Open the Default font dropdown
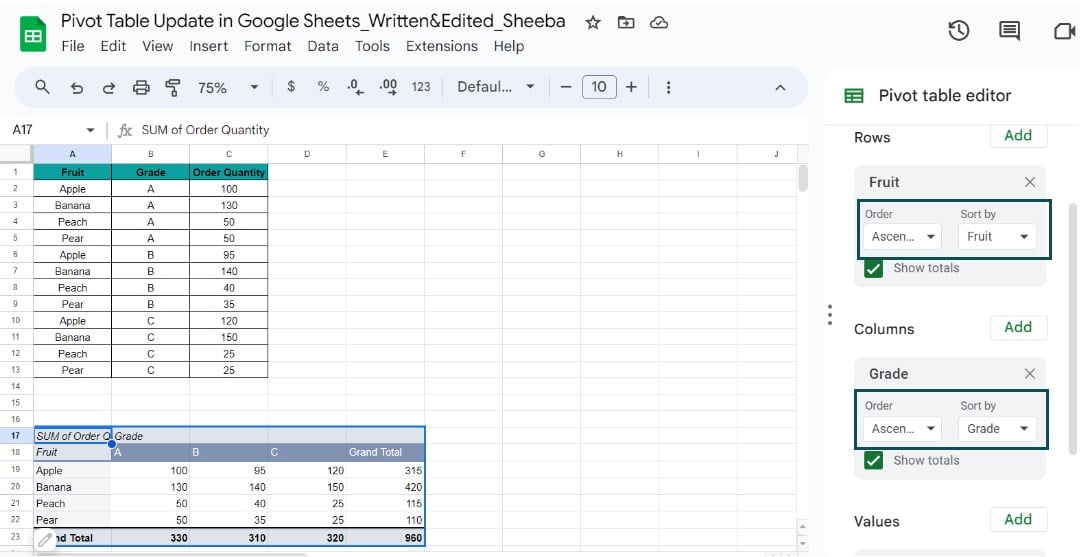 pyautogui.click(x=495, y=87)
